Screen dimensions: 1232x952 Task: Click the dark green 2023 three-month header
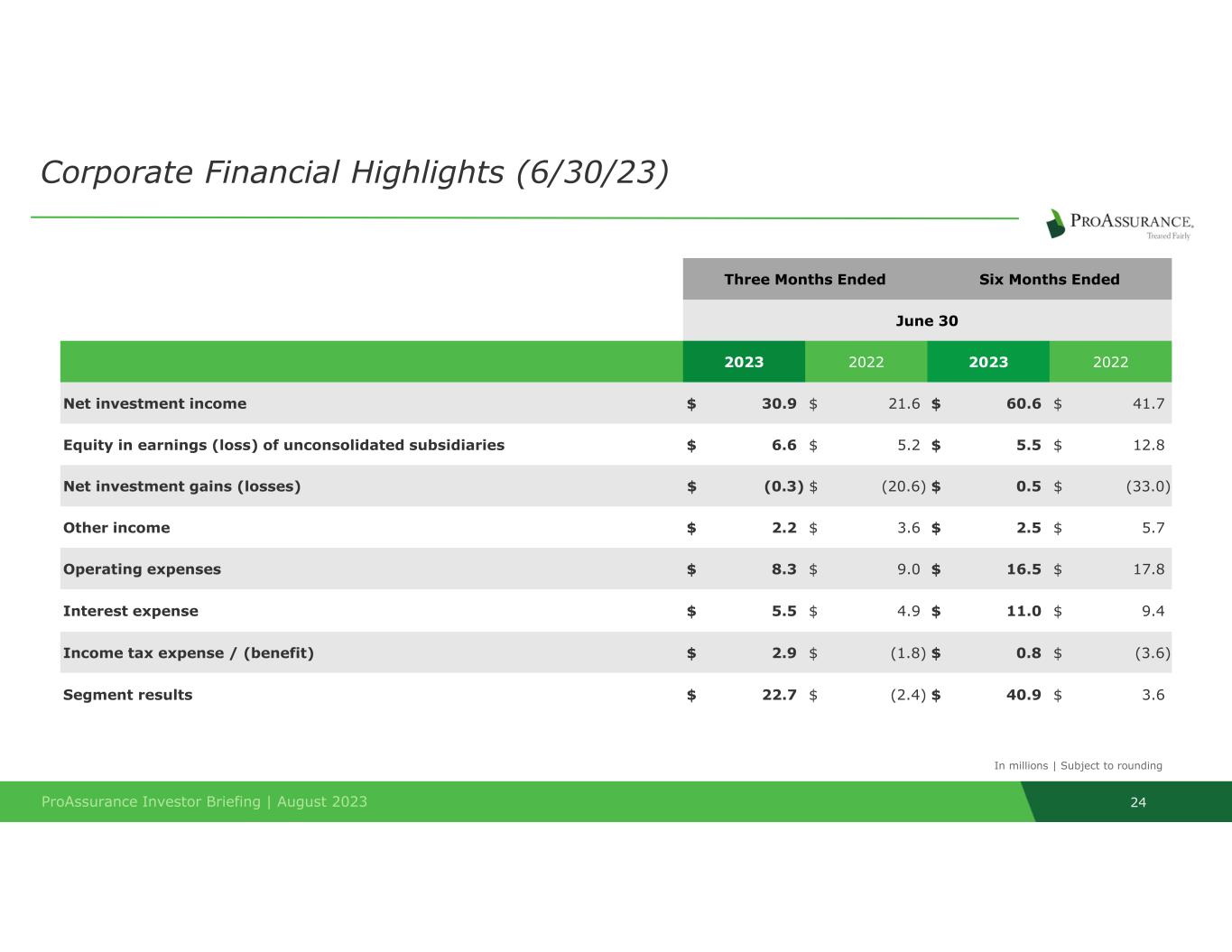tap(744, 362)
